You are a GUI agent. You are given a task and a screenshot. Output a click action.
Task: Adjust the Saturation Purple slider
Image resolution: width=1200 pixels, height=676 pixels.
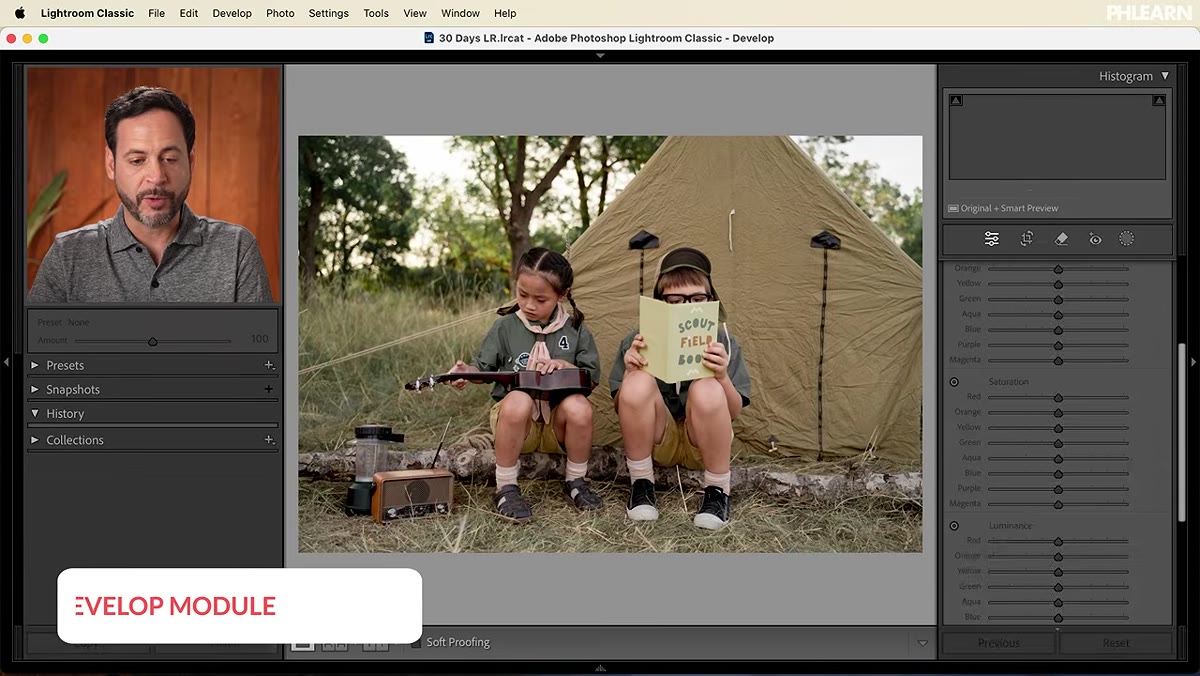coord(1058,489)
